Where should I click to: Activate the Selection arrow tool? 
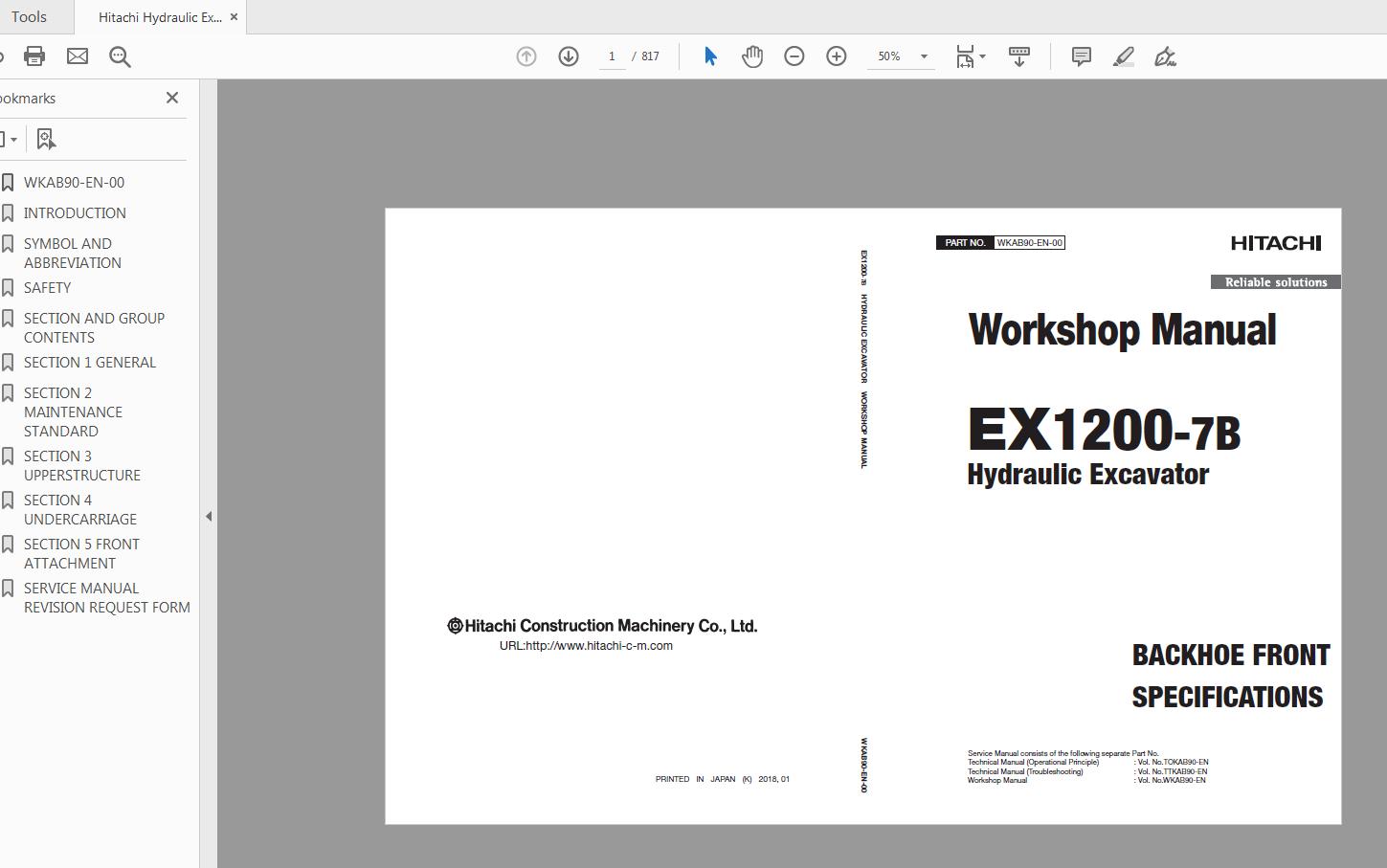click(710, 56)
